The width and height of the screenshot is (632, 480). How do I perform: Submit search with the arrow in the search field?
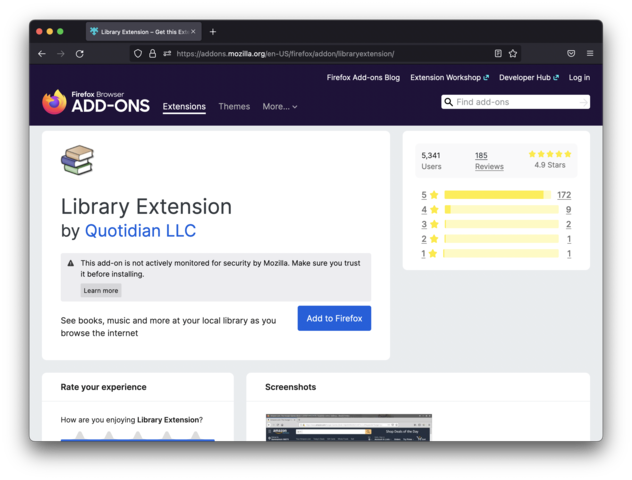(583, 102)
